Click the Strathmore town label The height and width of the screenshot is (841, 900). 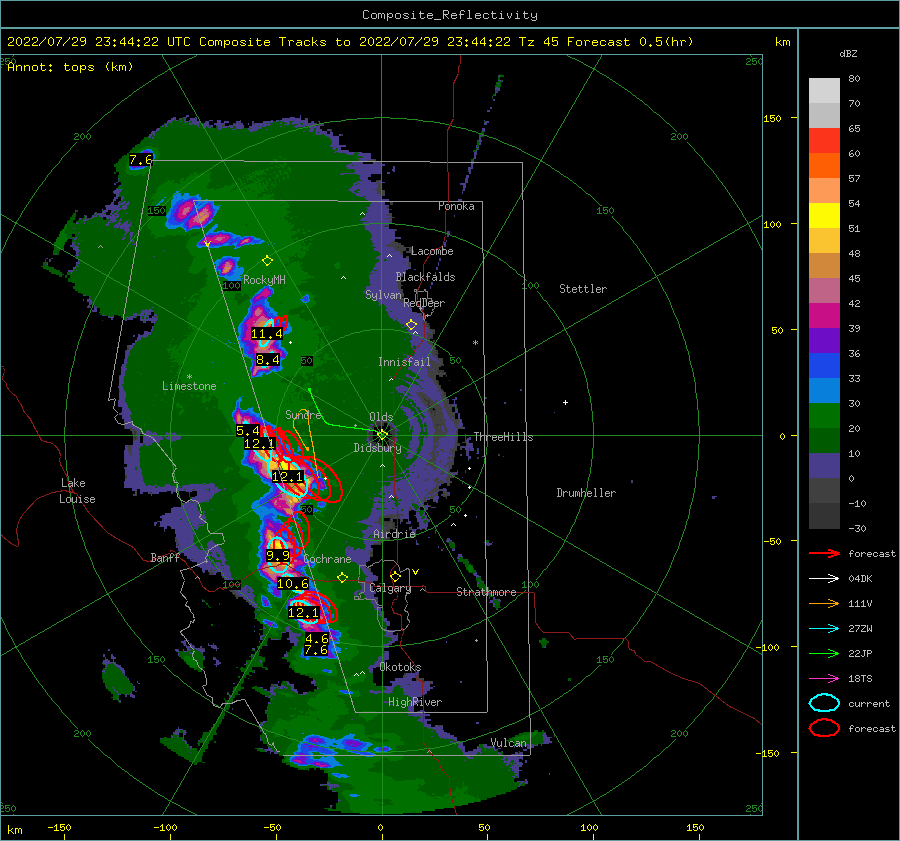tap(487, 592)
